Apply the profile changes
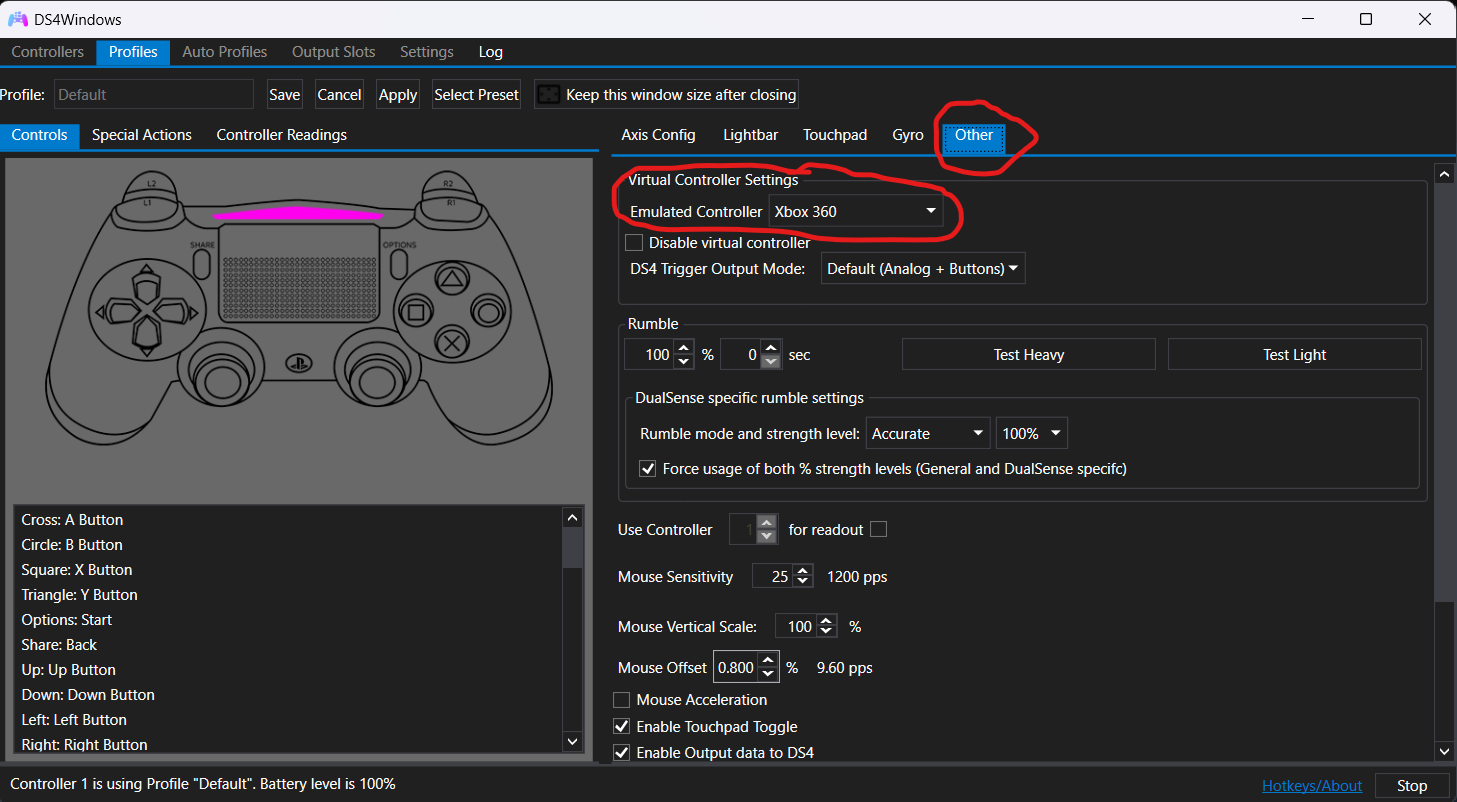1457x802 pixels. (x=398, y=95)
